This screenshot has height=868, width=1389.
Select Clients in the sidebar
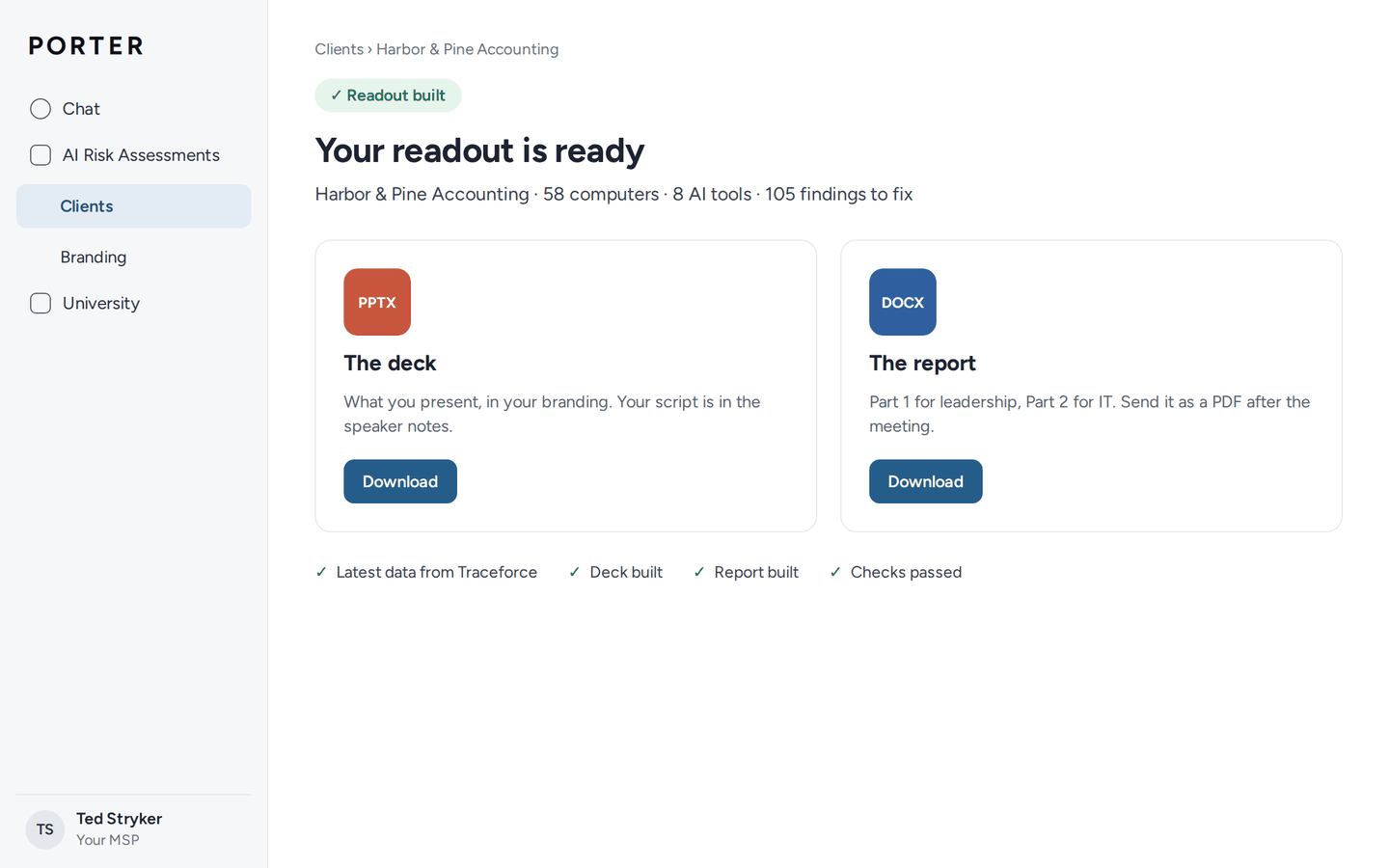[x=133, y=206]
